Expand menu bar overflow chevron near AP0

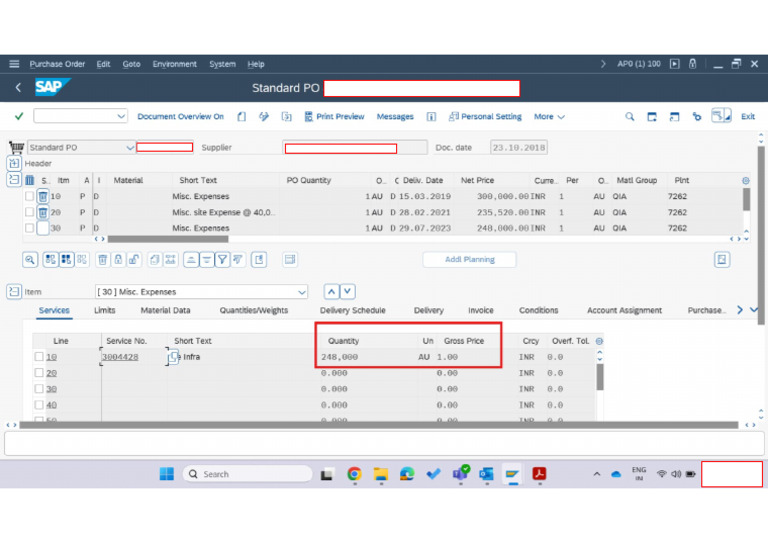tap(603, 64)
